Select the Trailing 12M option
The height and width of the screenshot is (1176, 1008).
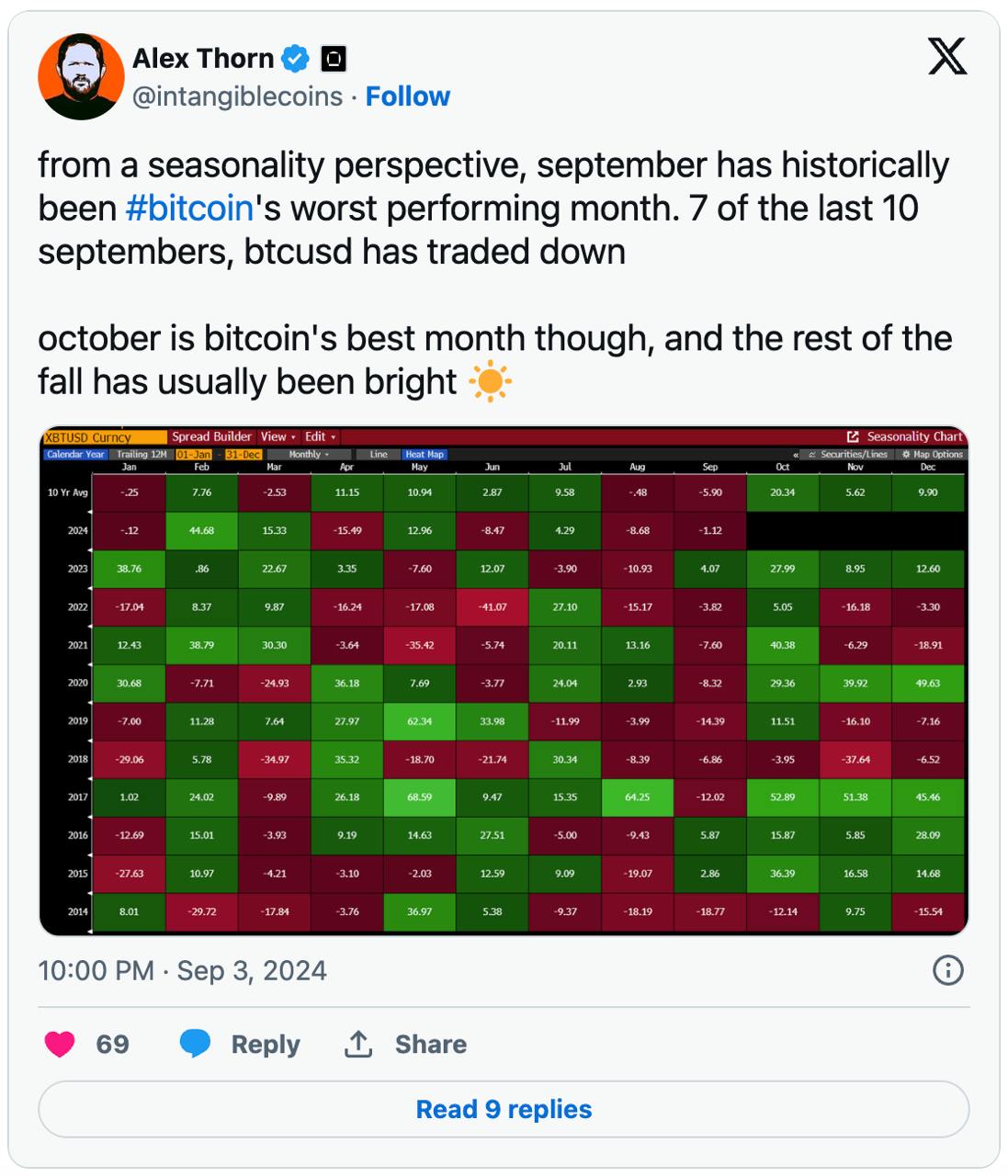142,455
